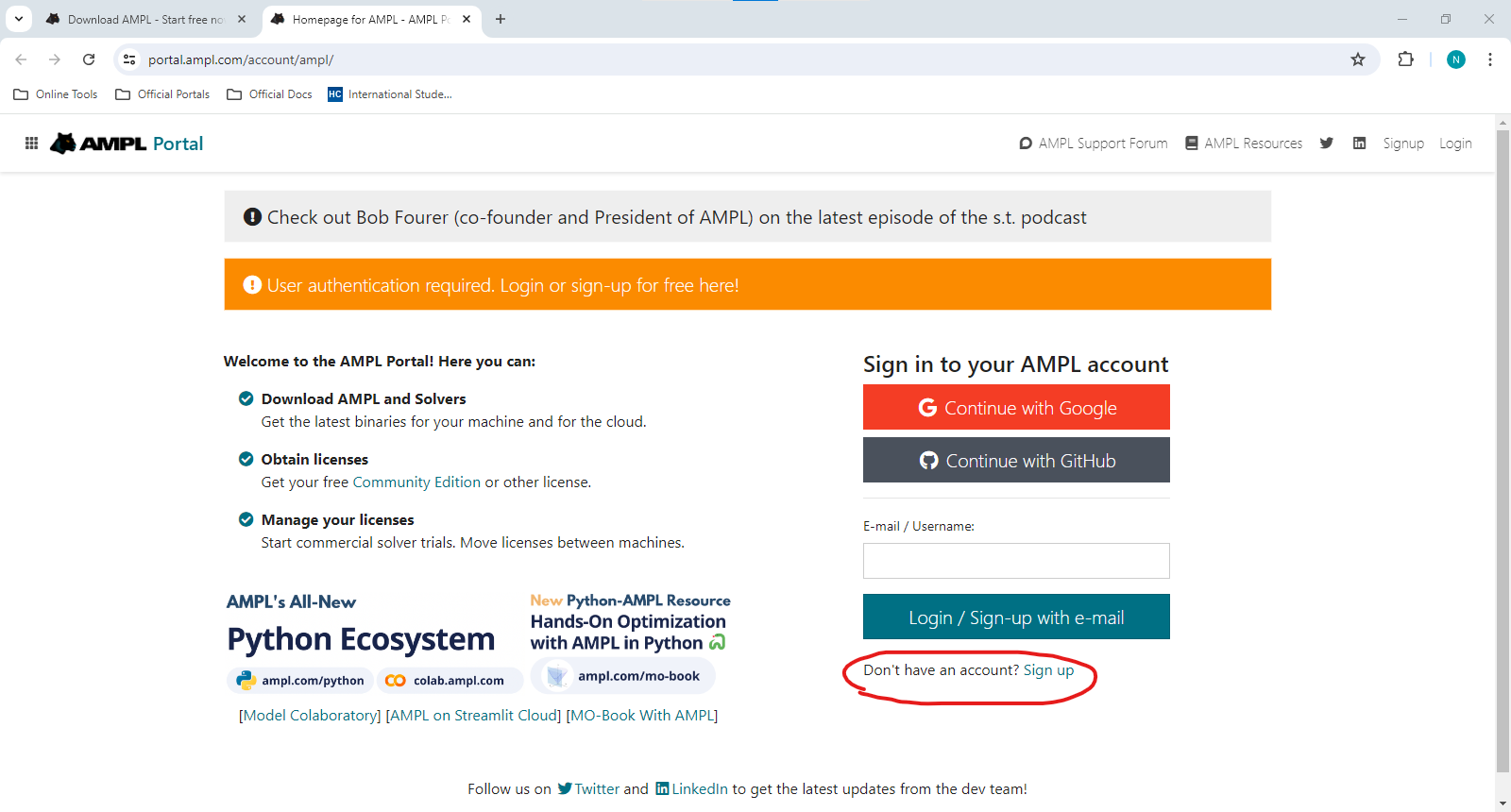Bookmark this page with the star icon
The height and width of the screenshot is (812, 1511).
(1358, 59)
